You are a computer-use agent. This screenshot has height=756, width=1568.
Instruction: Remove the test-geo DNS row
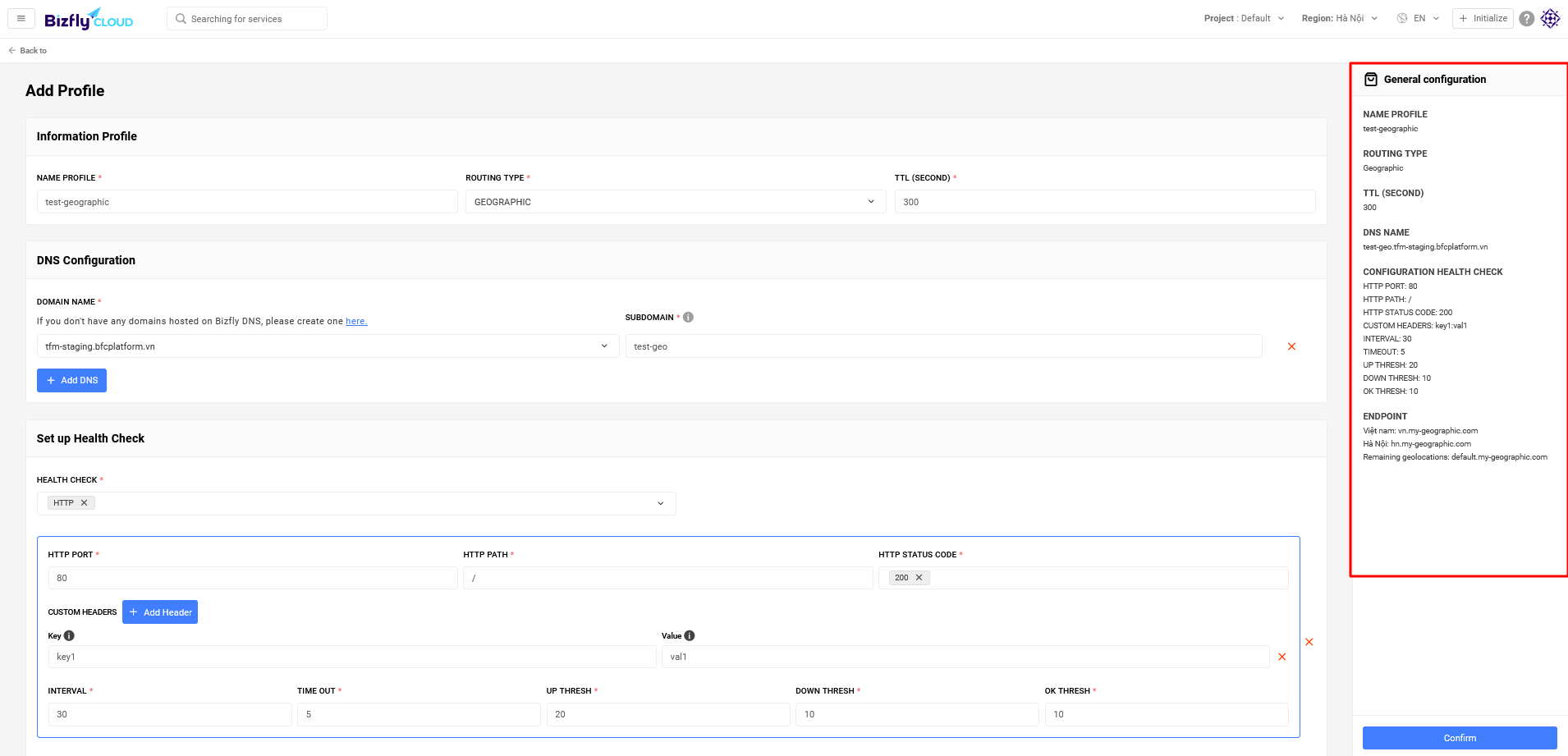[x=1291, y=346]
